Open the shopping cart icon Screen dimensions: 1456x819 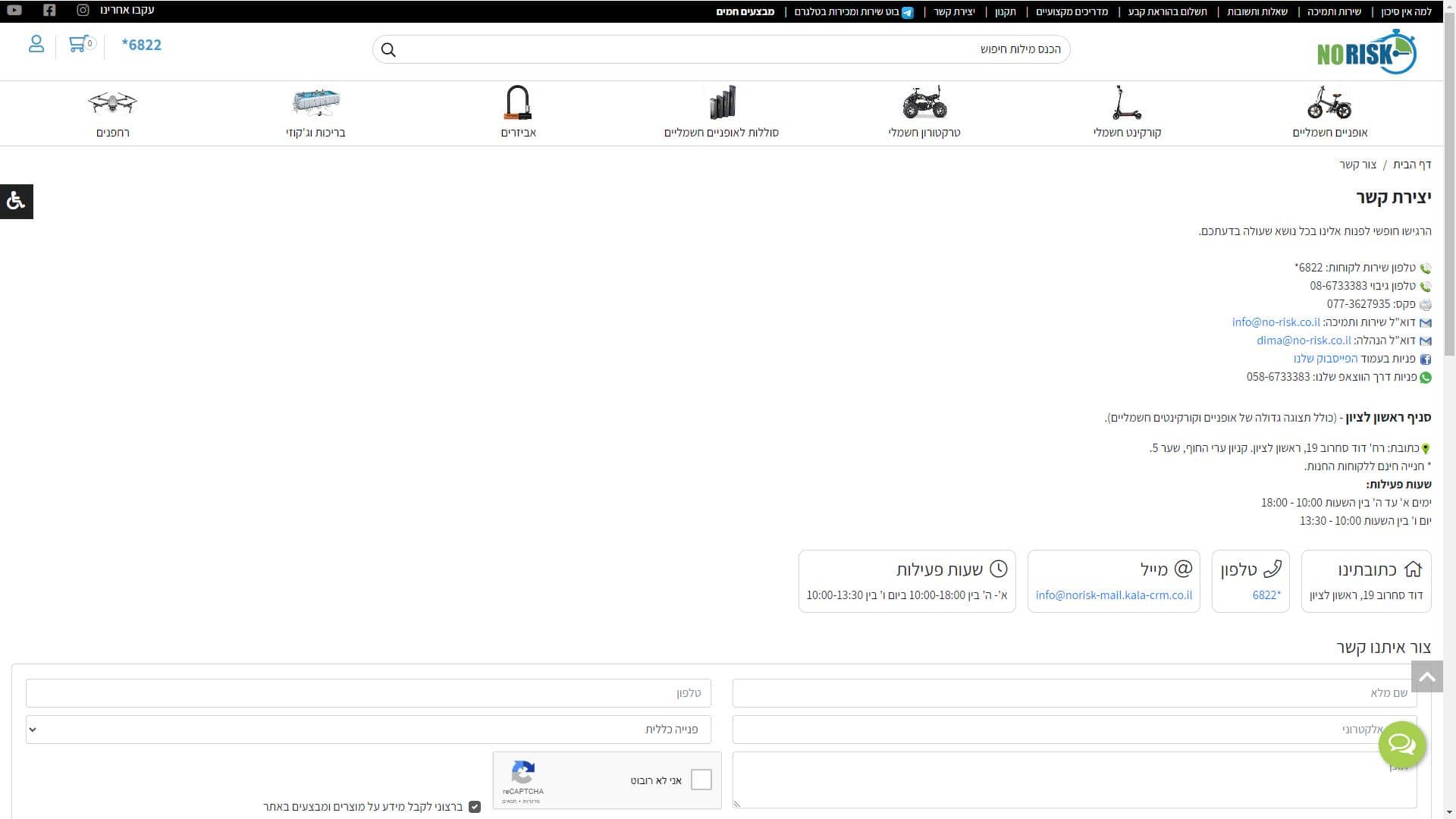pyautogui.click(x=78, y=45)
